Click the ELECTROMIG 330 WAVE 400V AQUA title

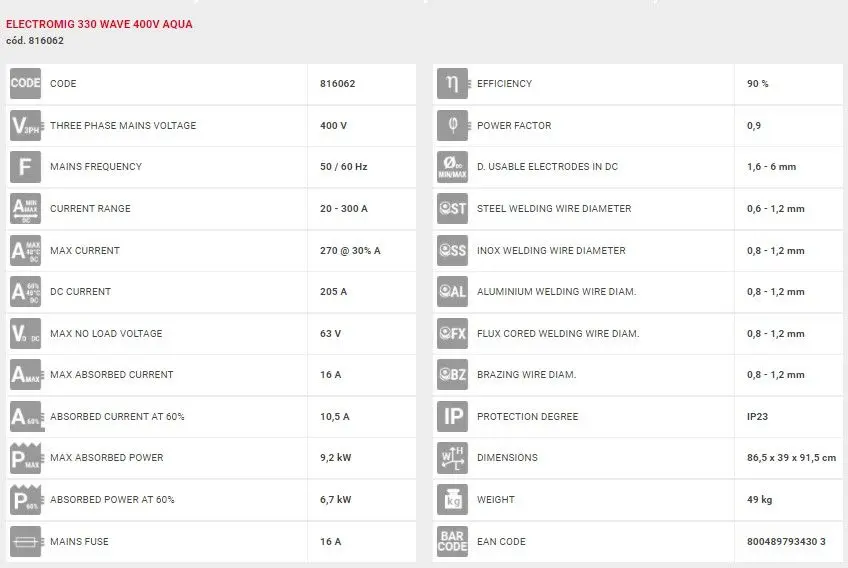[x=99, y=24]
